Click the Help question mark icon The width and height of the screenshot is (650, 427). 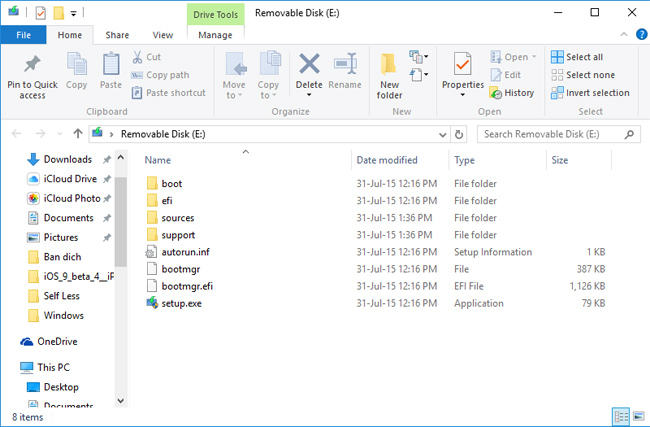(641, 34)
